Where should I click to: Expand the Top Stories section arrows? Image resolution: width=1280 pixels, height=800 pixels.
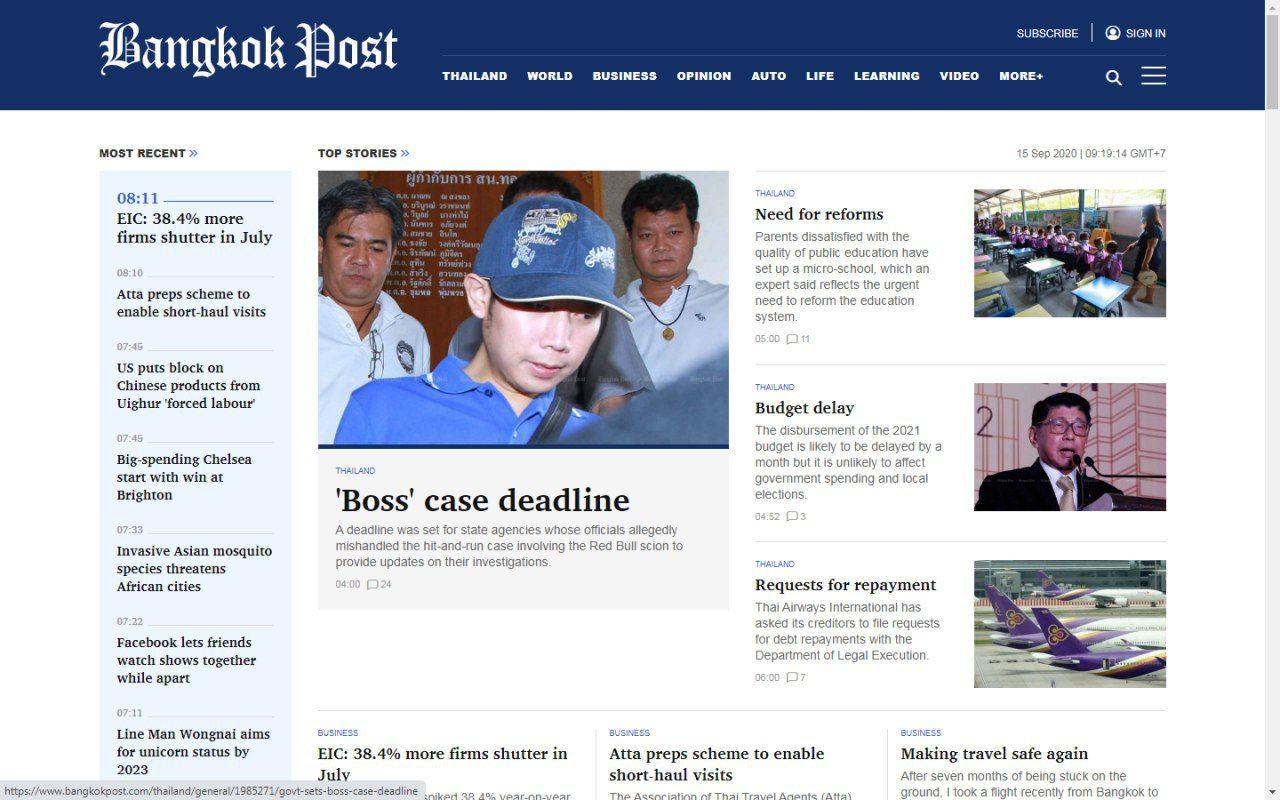pyautogui.click(x=405, y=153)
